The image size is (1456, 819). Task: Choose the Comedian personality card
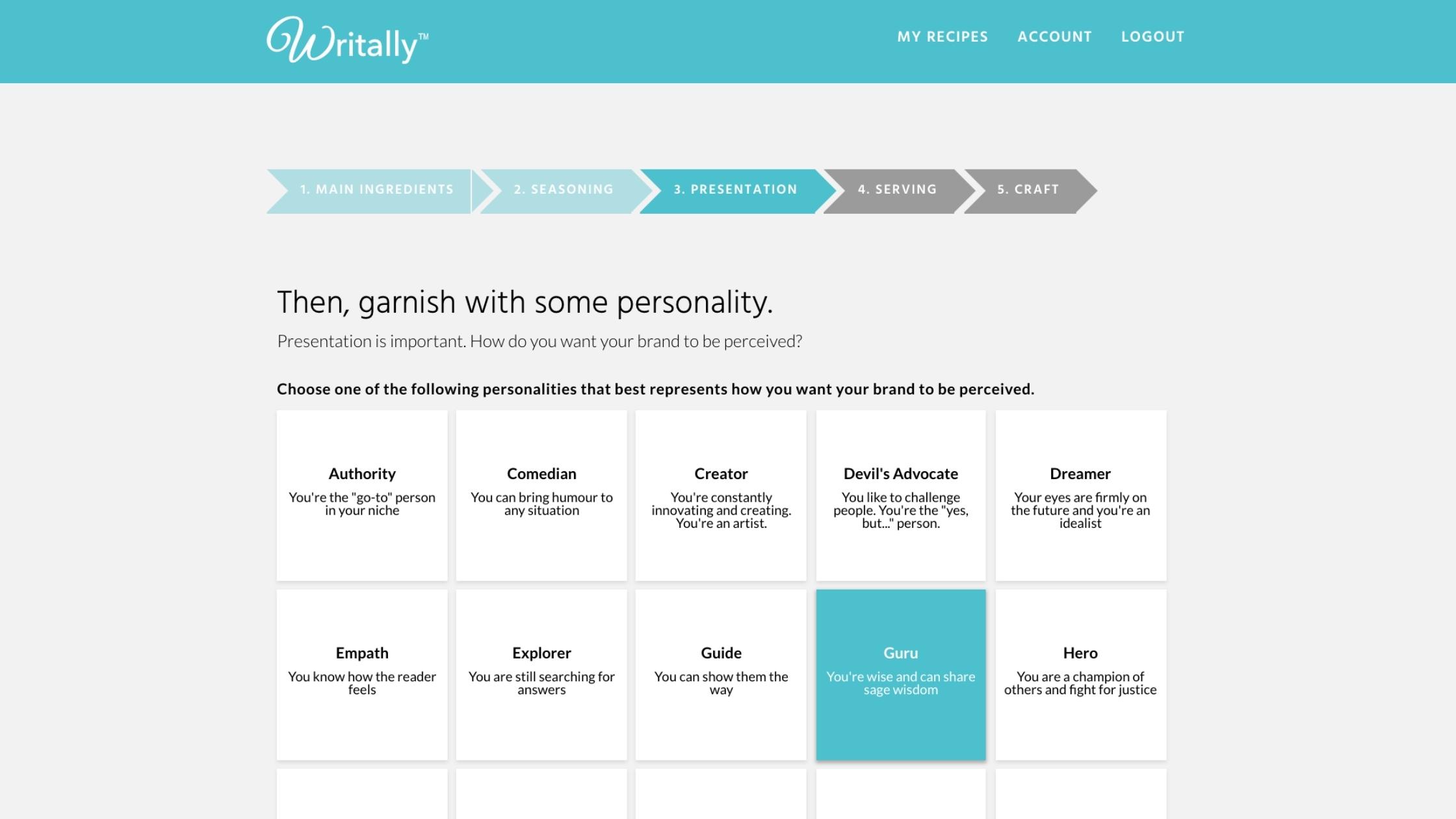click(541, 495)
